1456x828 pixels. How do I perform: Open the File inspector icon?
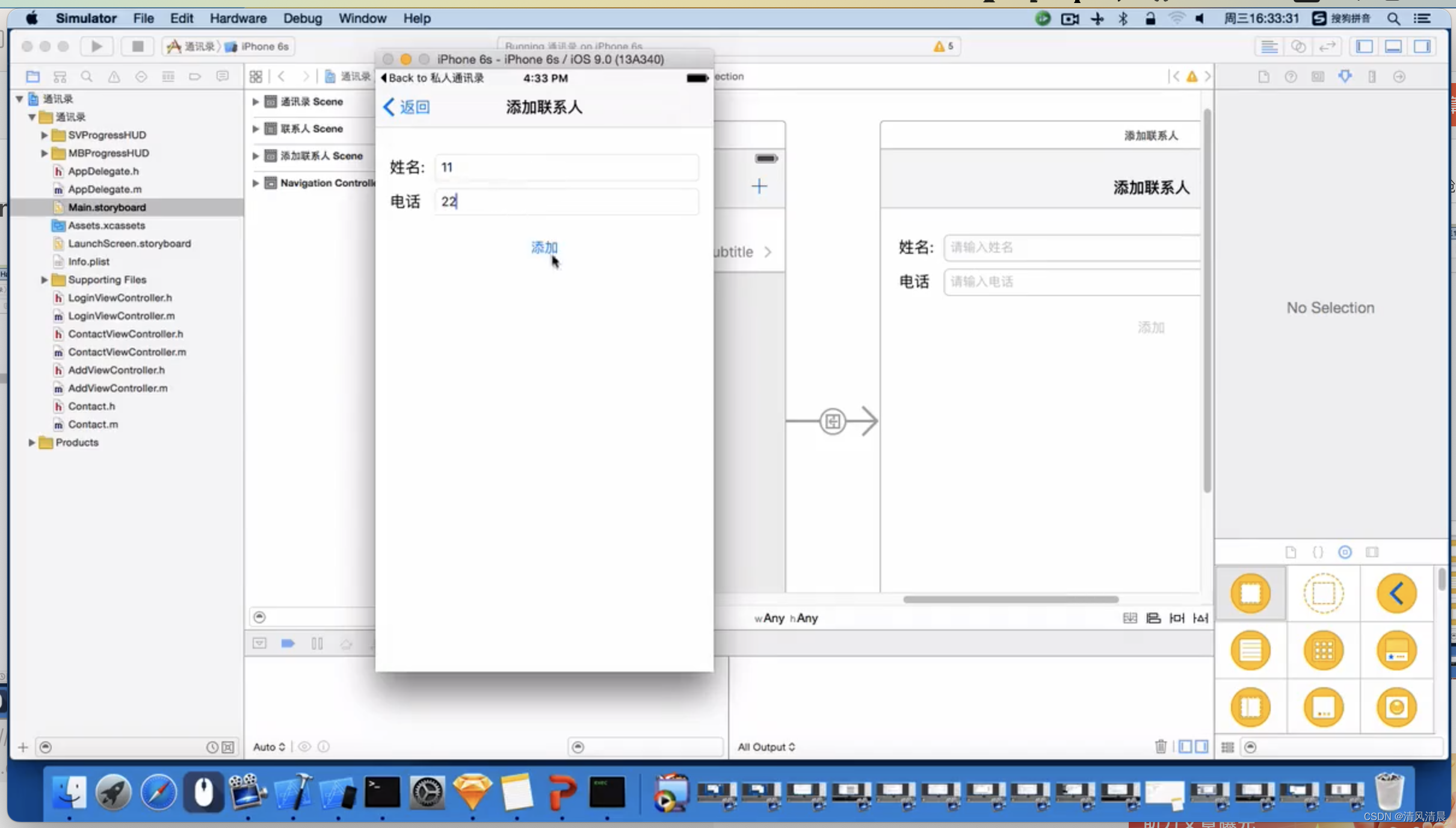click(1263, 76)
